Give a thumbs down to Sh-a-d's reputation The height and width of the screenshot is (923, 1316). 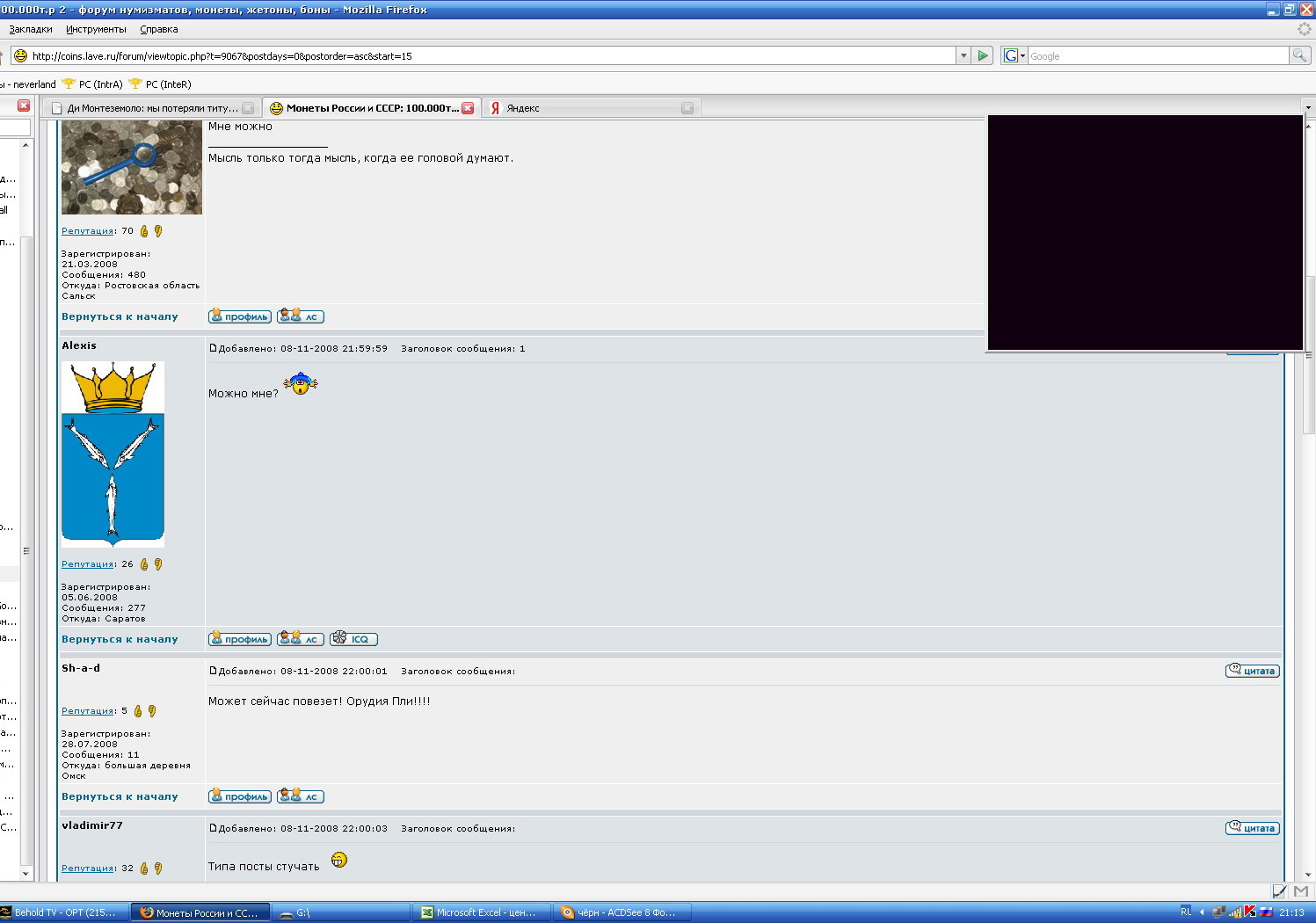[151, 711]
